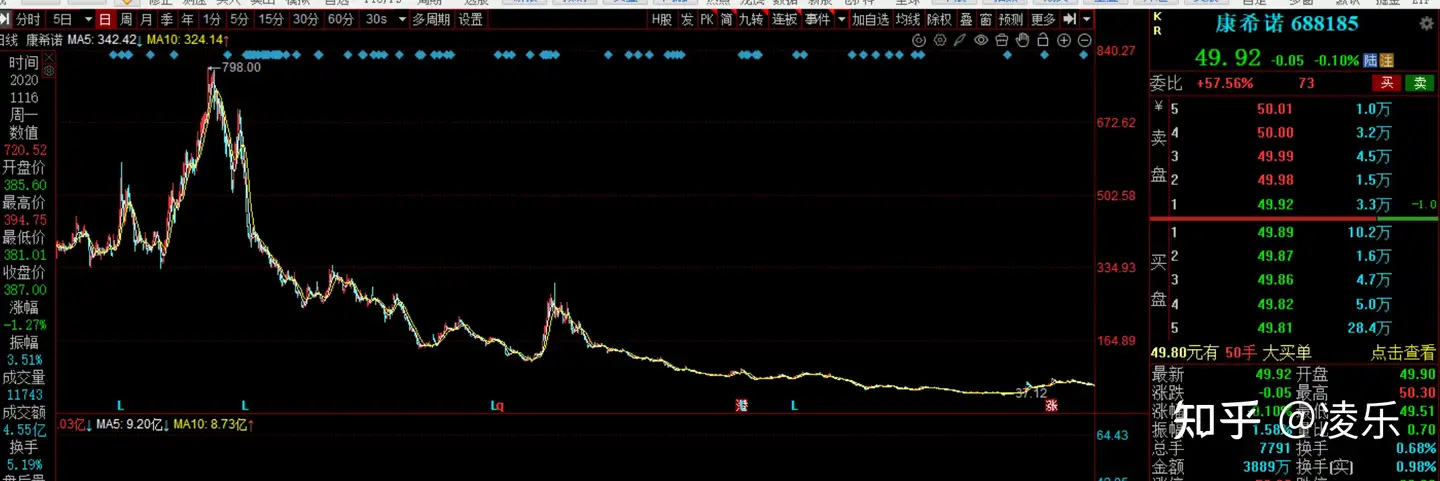Image resolution: width=1440 pixels, height=481 pixels.
Task: Toggle the chart lock icon
Action: [1043, 40]
